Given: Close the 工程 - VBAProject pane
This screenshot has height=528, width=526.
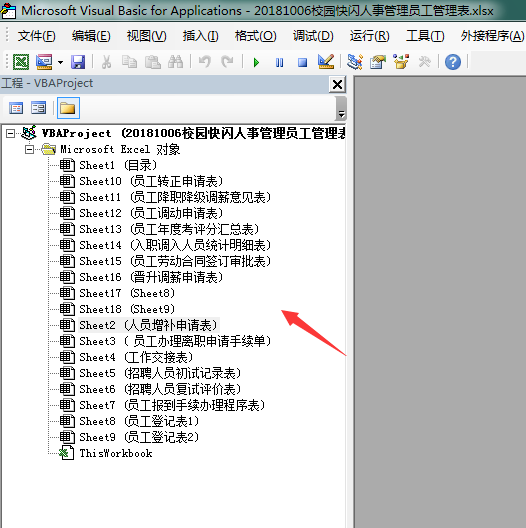Looking at the screenshot, I should coord(337,84).
